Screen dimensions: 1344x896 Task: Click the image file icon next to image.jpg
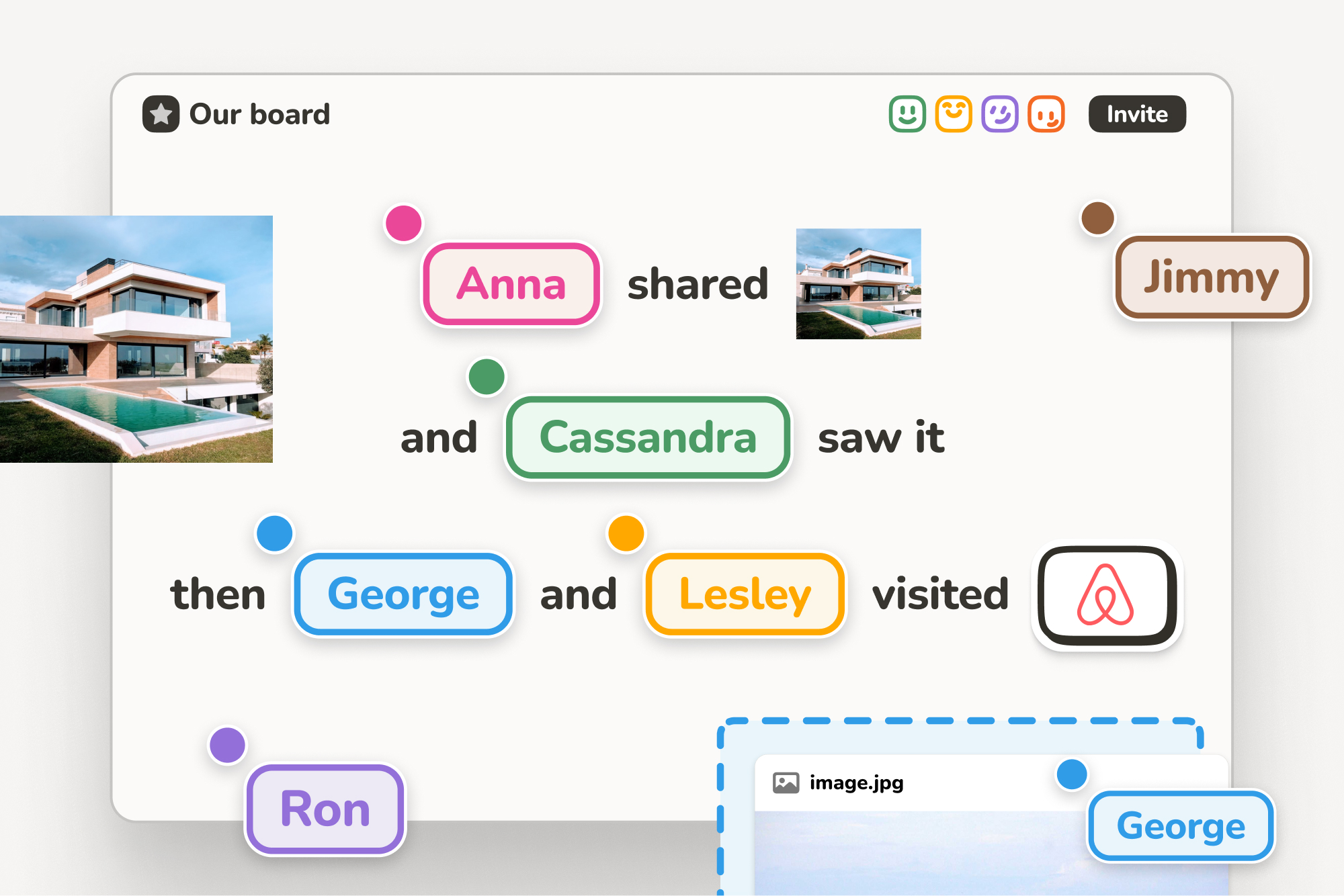click(x=786, y=783)
